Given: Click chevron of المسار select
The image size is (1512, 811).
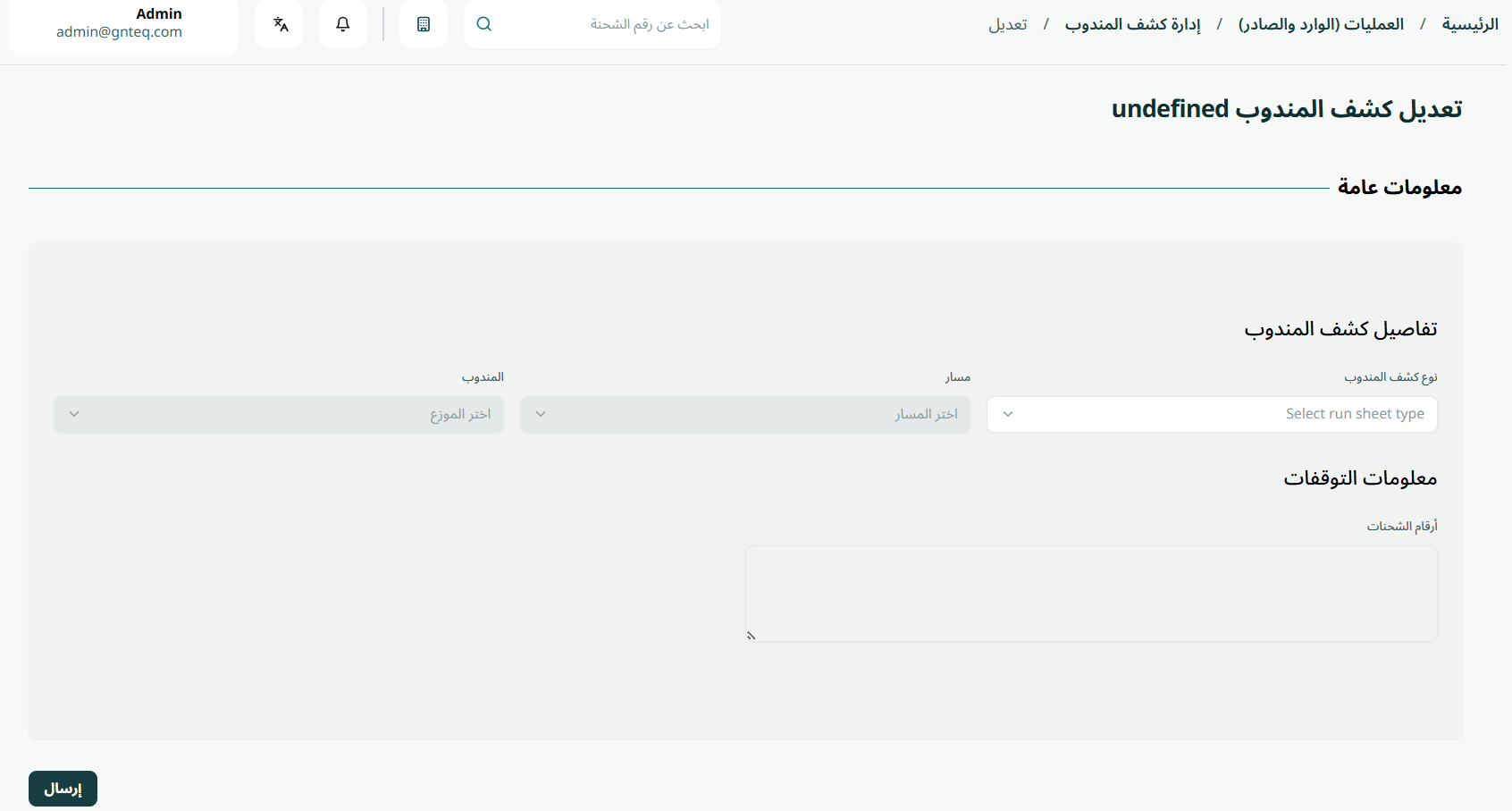Looking at the screenshot, I should tap(541, 414).
